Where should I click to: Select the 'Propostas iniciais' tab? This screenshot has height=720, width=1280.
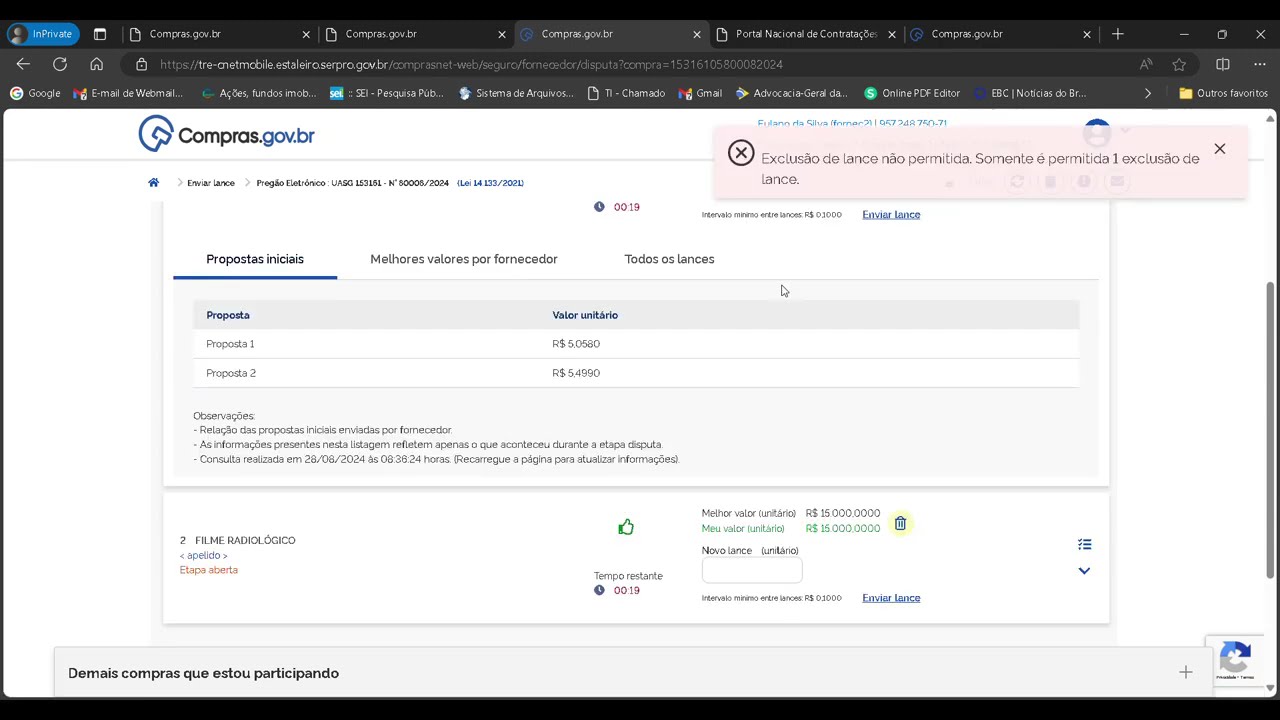[x=255, y=259]
